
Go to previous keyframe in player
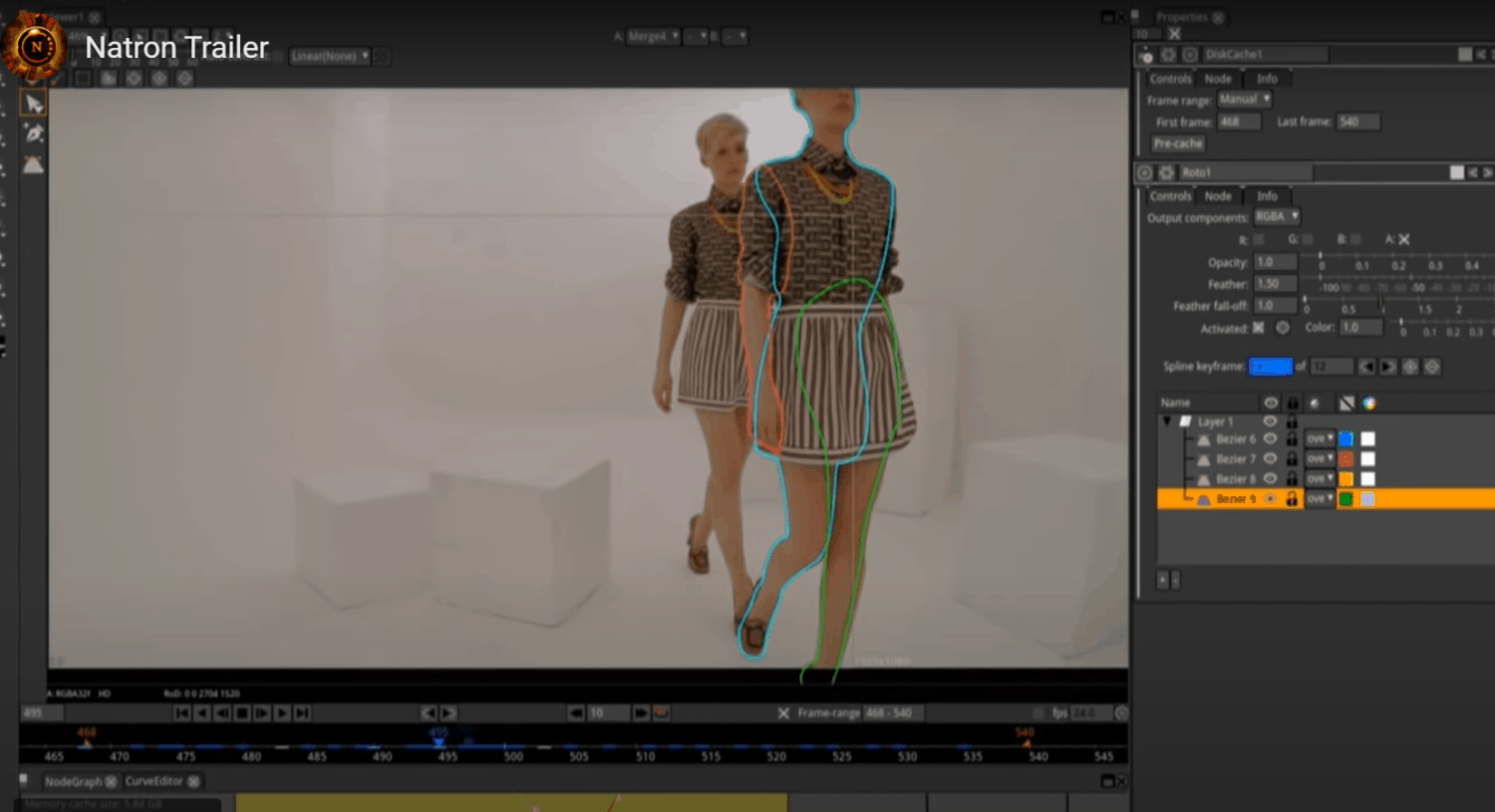point(429,713)
